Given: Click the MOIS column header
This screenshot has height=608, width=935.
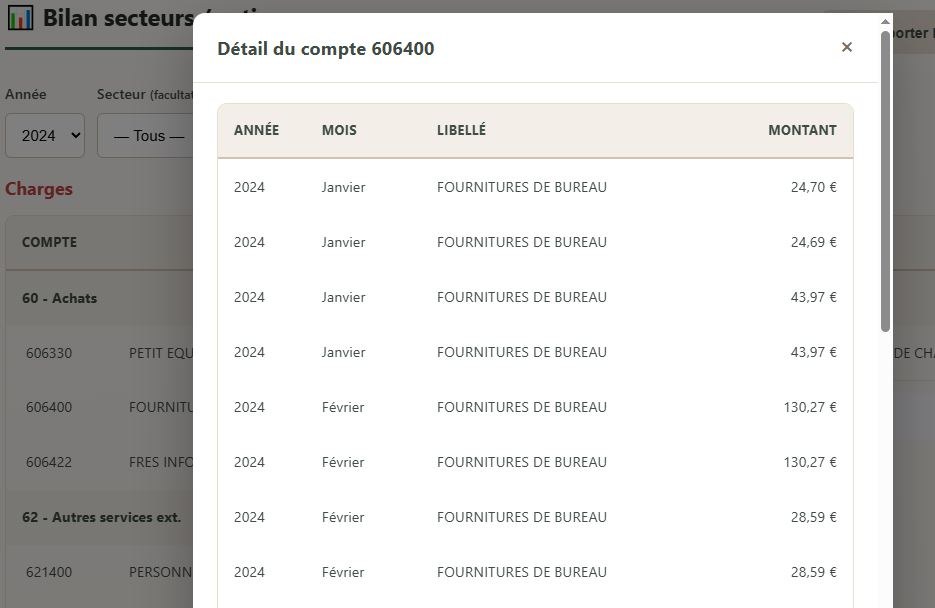Looking at the screenshot, I should [339, 130].
